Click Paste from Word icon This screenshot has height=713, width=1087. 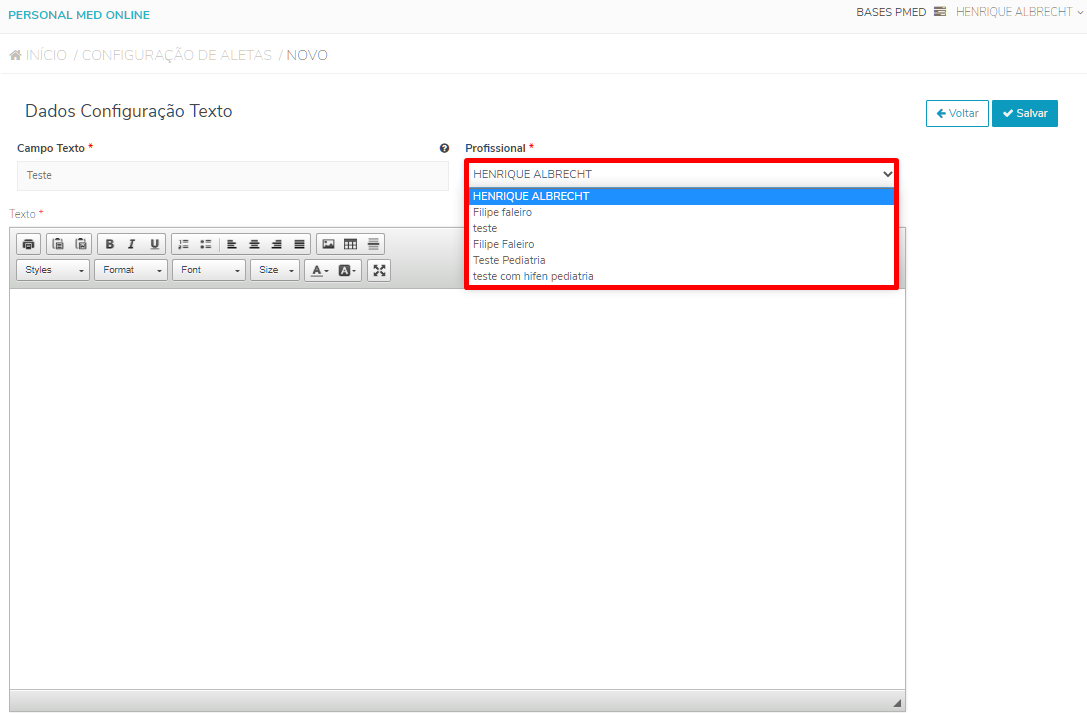point(81,244)
